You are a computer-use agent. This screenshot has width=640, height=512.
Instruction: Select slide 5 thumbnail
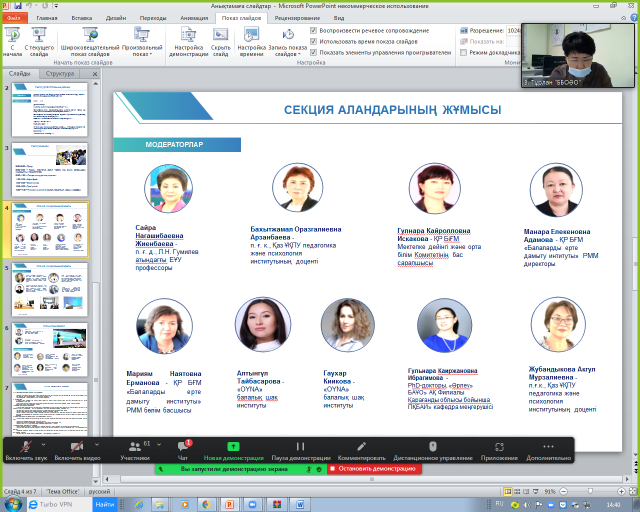click(50, 289)
